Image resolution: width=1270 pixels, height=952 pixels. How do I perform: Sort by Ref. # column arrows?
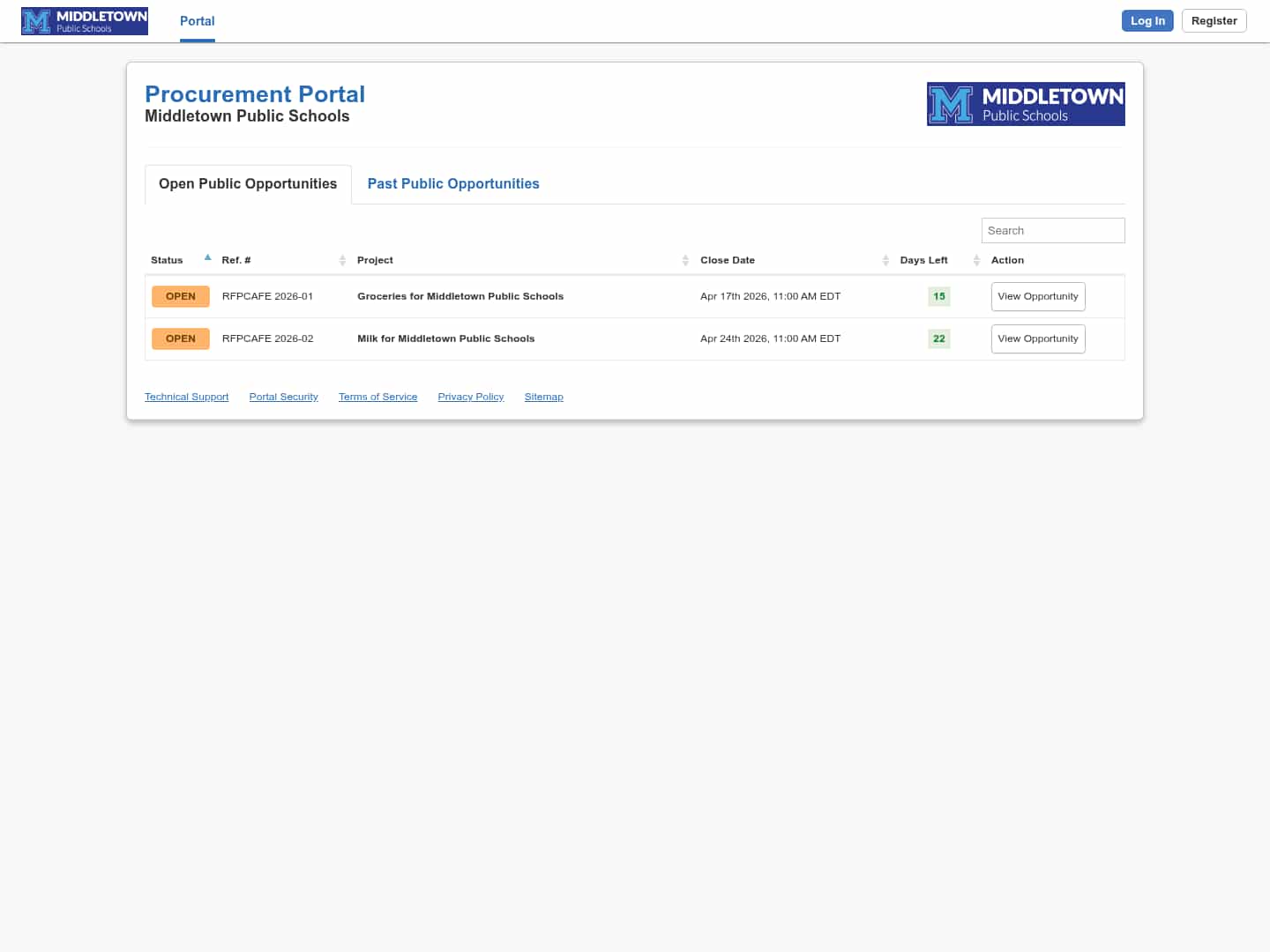coord(342,260)
